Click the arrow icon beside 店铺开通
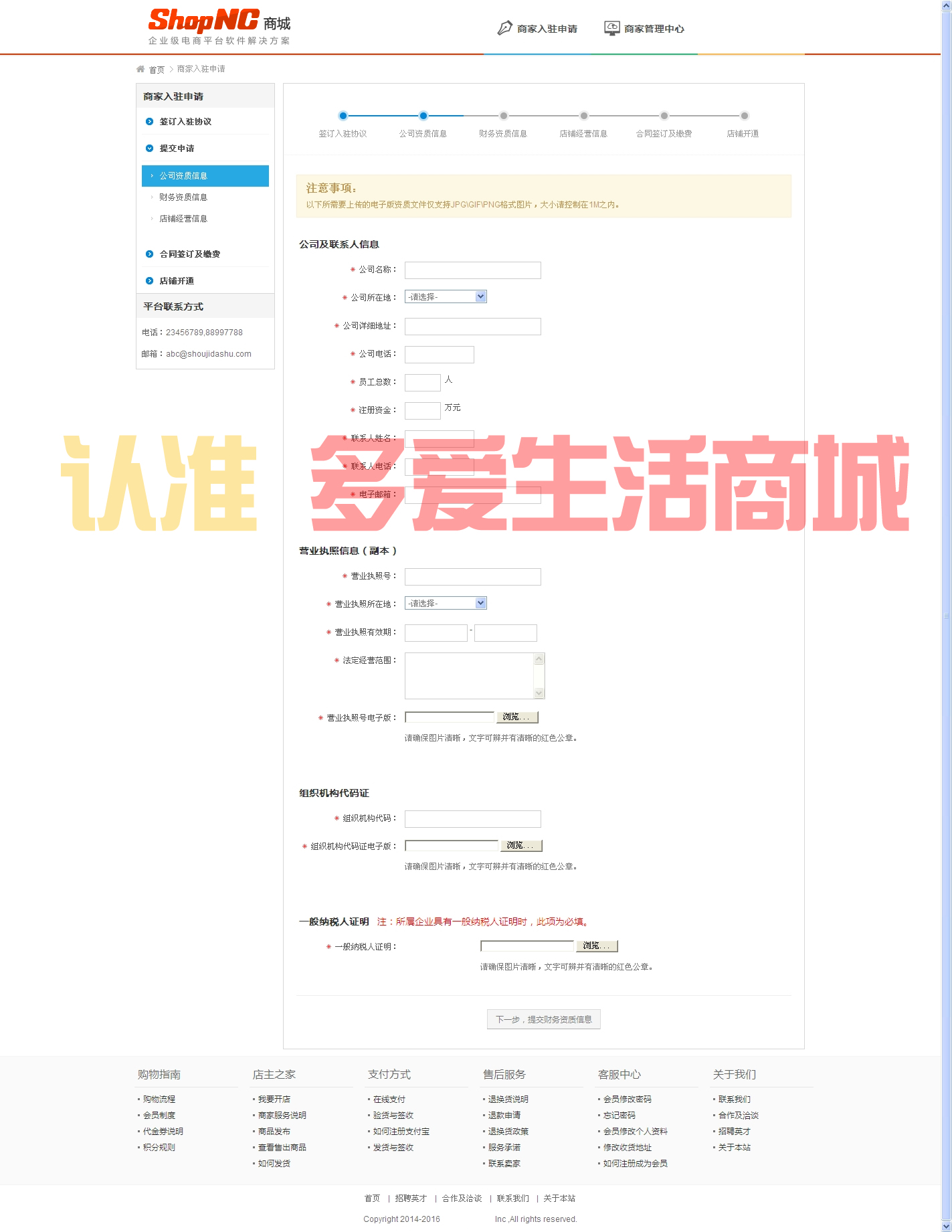Screen dimensions: 952x1232 tap(149, 281)
